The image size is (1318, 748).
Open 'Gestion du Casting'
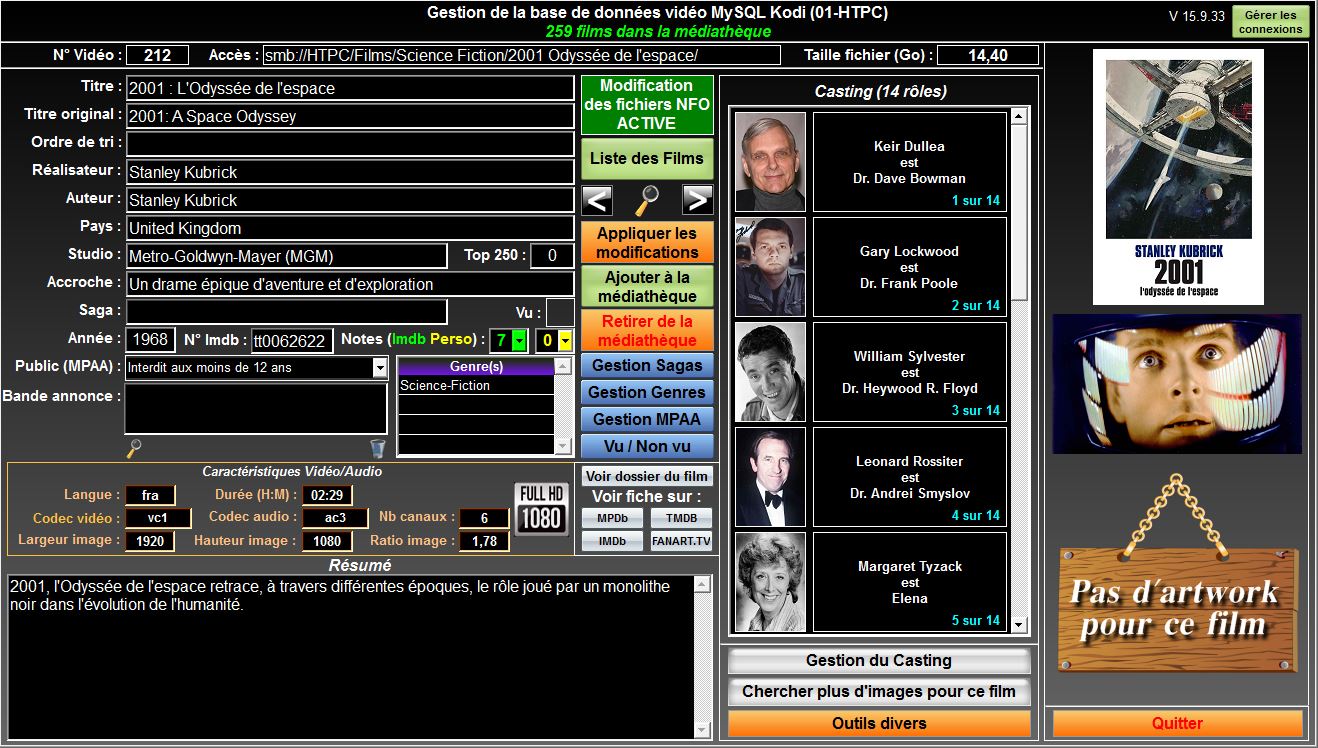[x=879, y=661]
